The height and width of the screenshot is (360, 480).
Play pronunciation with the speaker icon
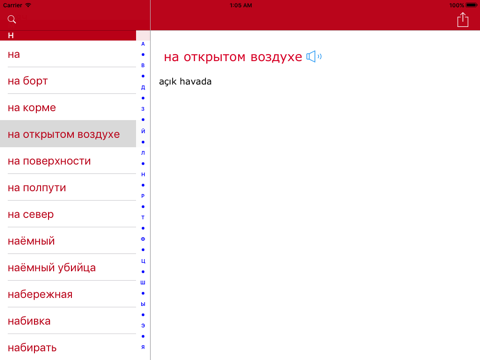pyautogui.click(x=314, y=57)
